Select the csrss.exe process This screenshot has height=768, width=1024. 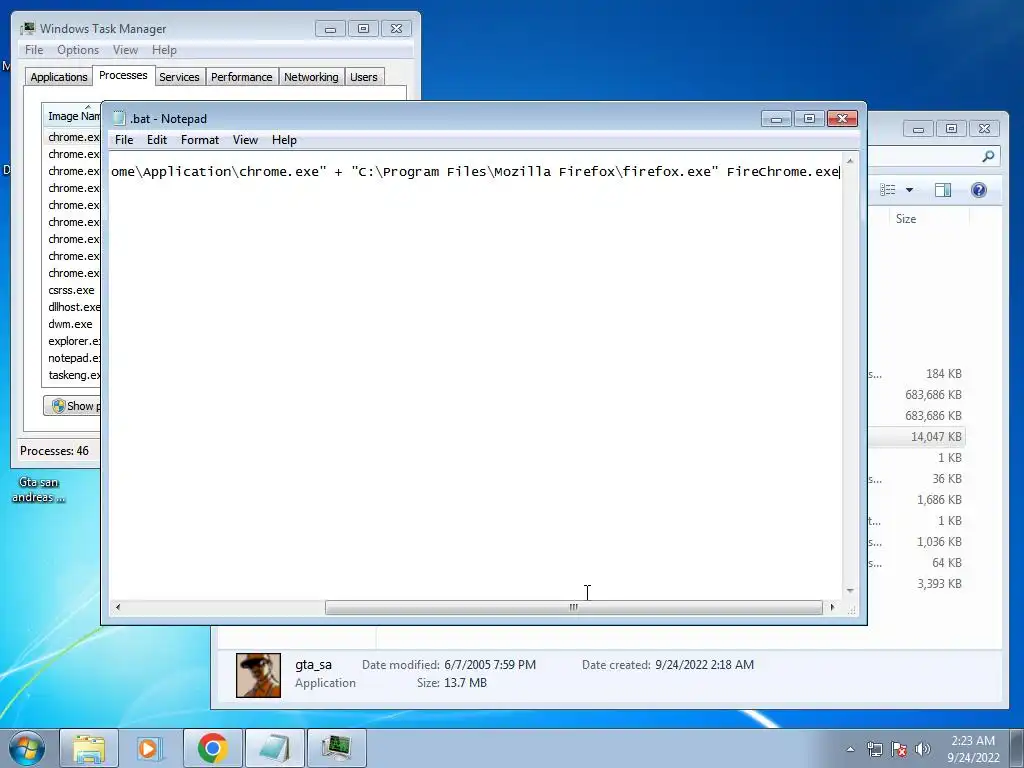[x=71, y=290]
